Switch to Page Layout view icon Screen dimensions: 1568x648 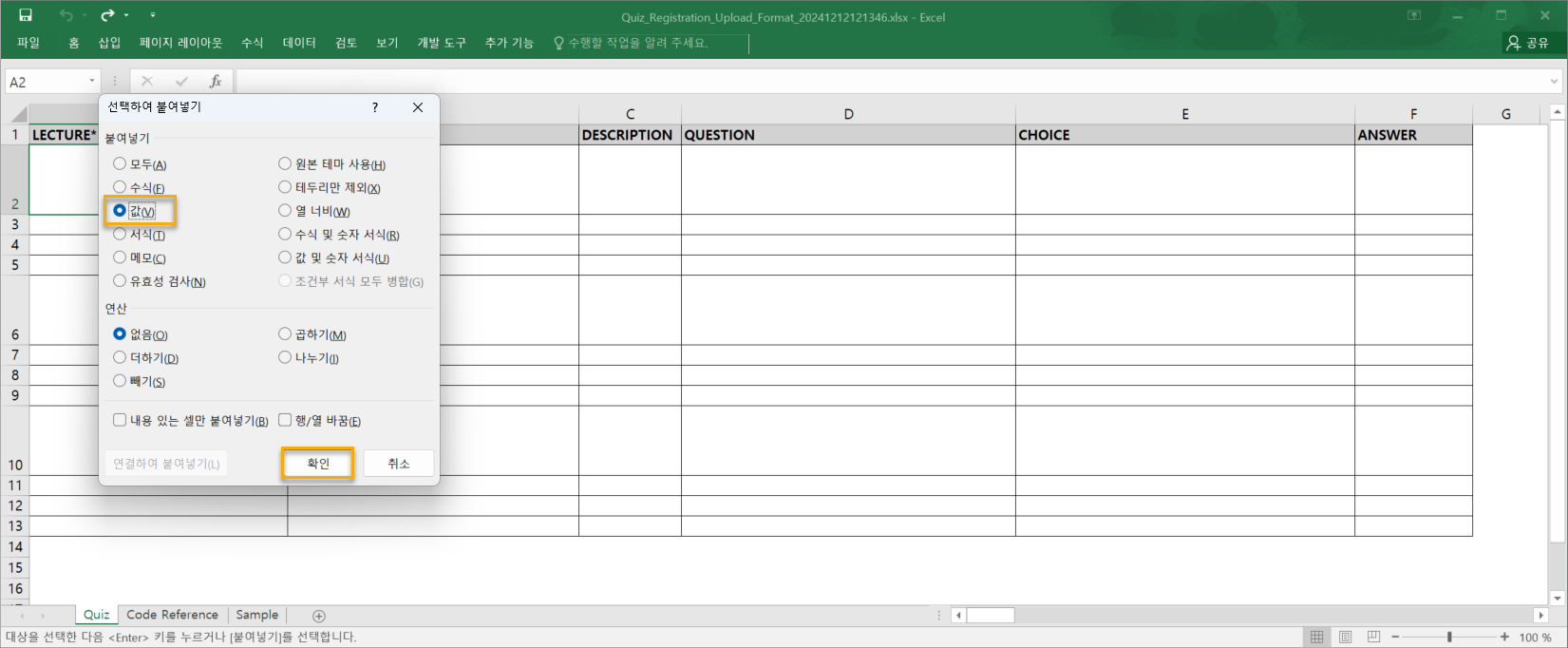1345,637
